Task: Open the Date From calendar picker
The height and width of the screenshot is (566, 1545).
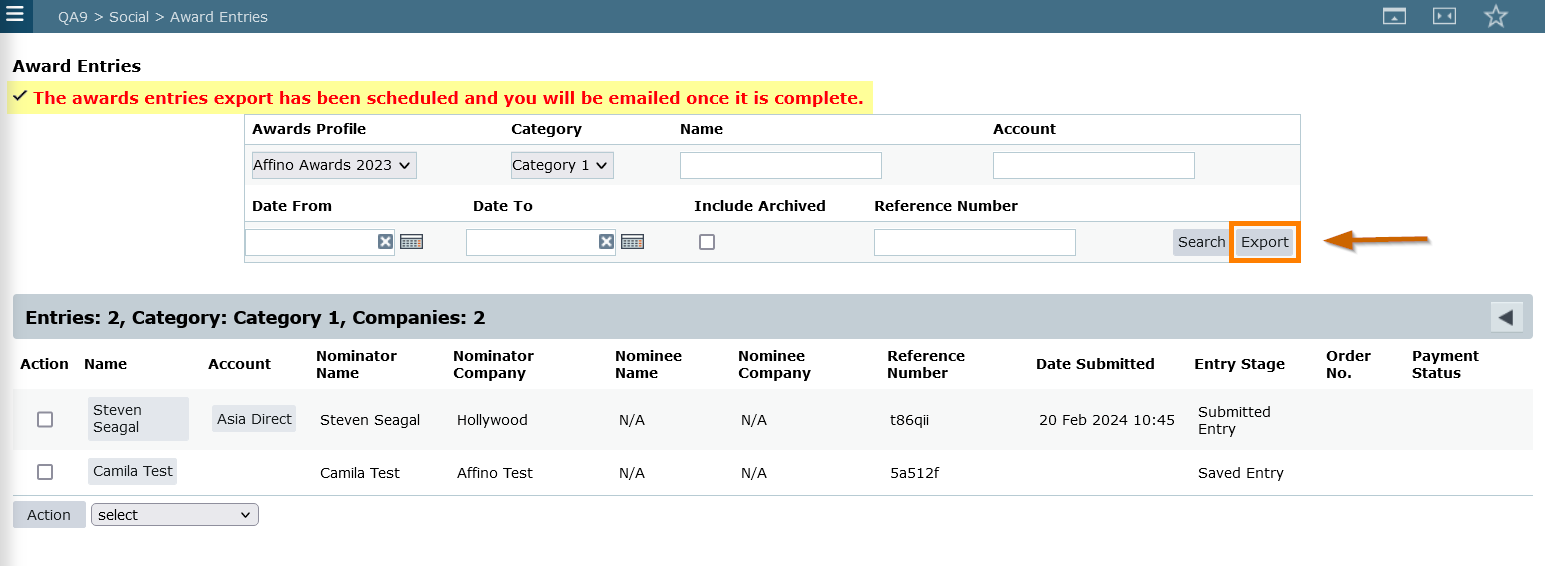Action: click(412, 242)
